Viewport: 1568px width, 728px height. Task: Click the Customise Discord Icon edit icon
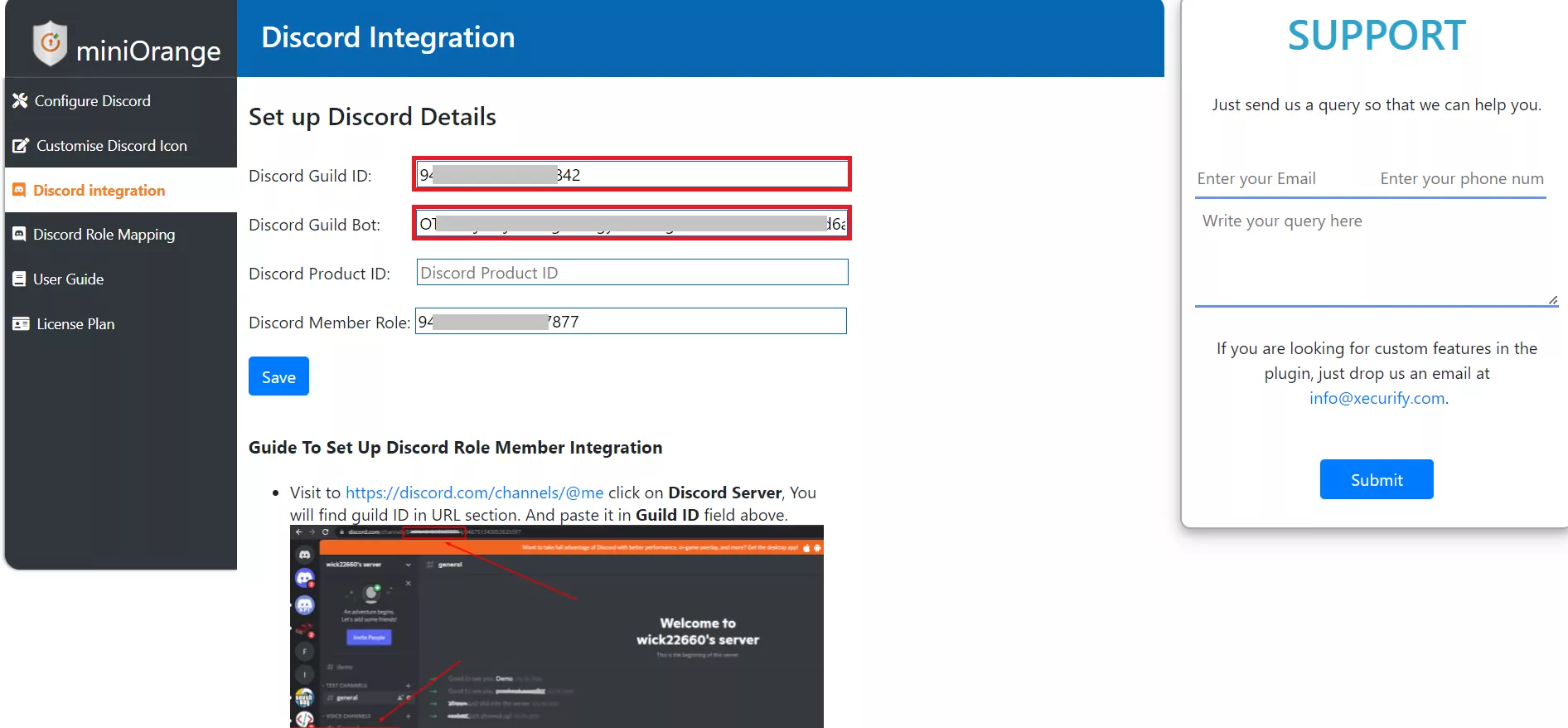21,145
